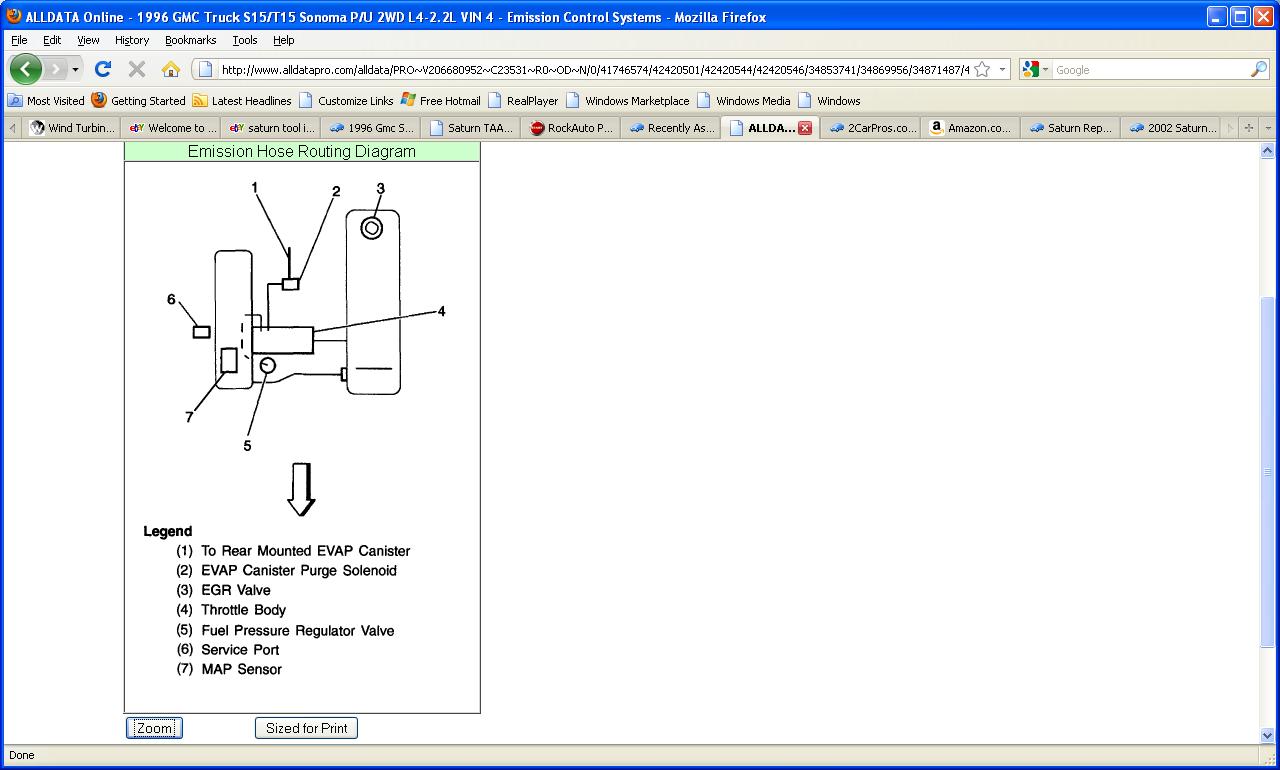1280x770 pixels.
Task: Open the Windows Media bookmark
Action: point(743,100)
